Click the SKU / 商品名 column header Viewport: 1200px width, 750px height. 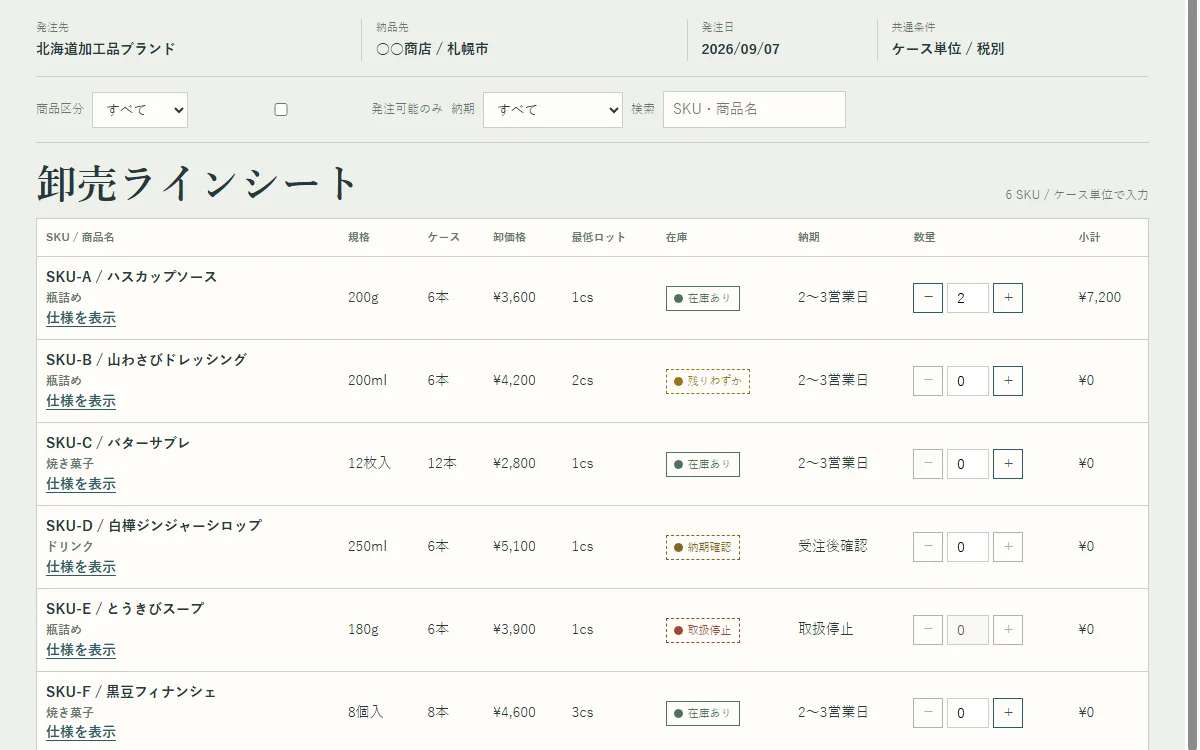[80, 238]
